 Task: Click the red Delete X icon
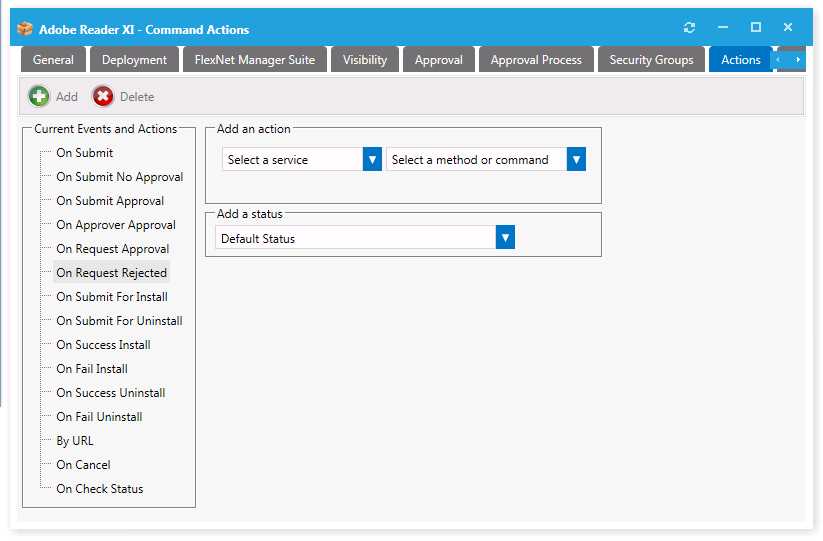[103, 96]
